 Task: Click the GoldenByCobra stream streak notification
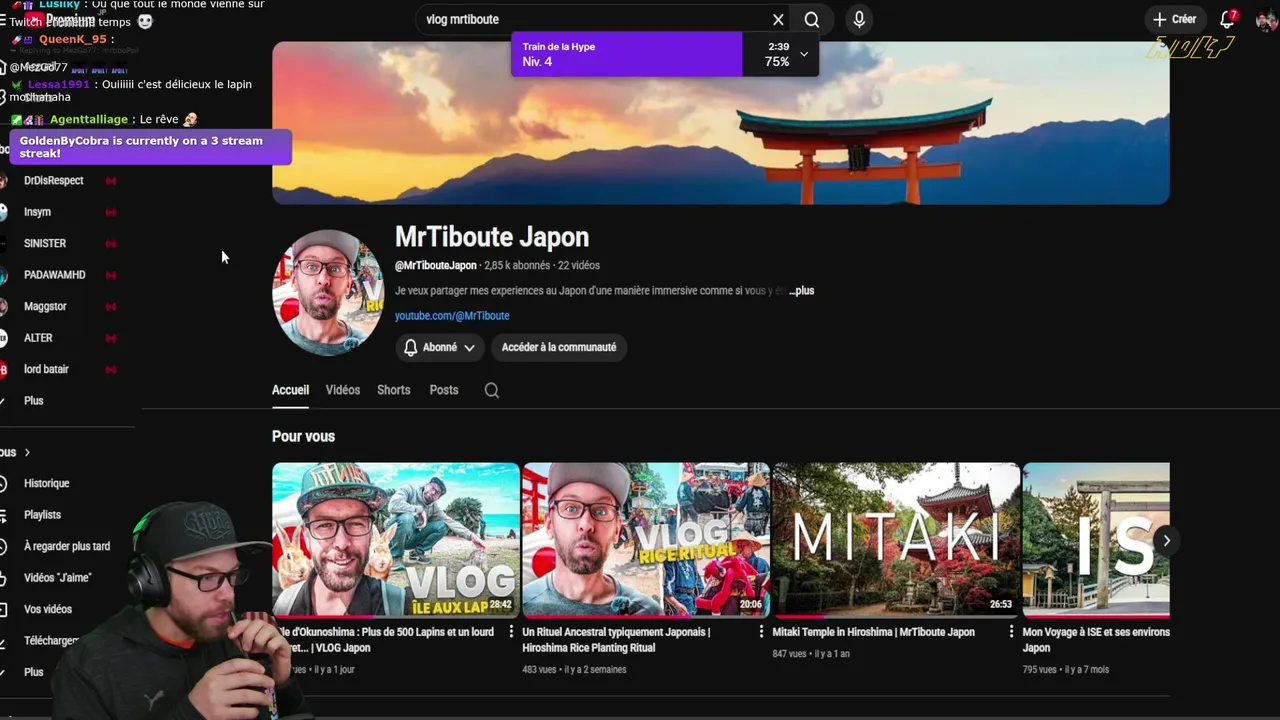[150, 147]
